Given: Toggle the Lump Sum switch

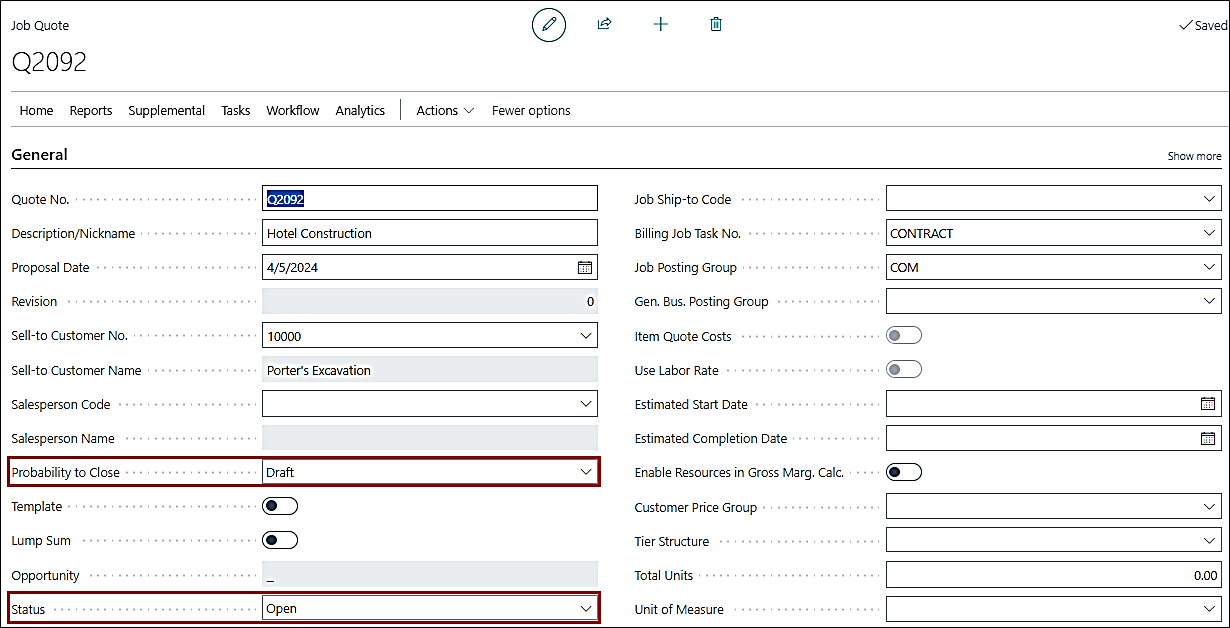Looking at the screenshot, I should (x=280, y=540).
